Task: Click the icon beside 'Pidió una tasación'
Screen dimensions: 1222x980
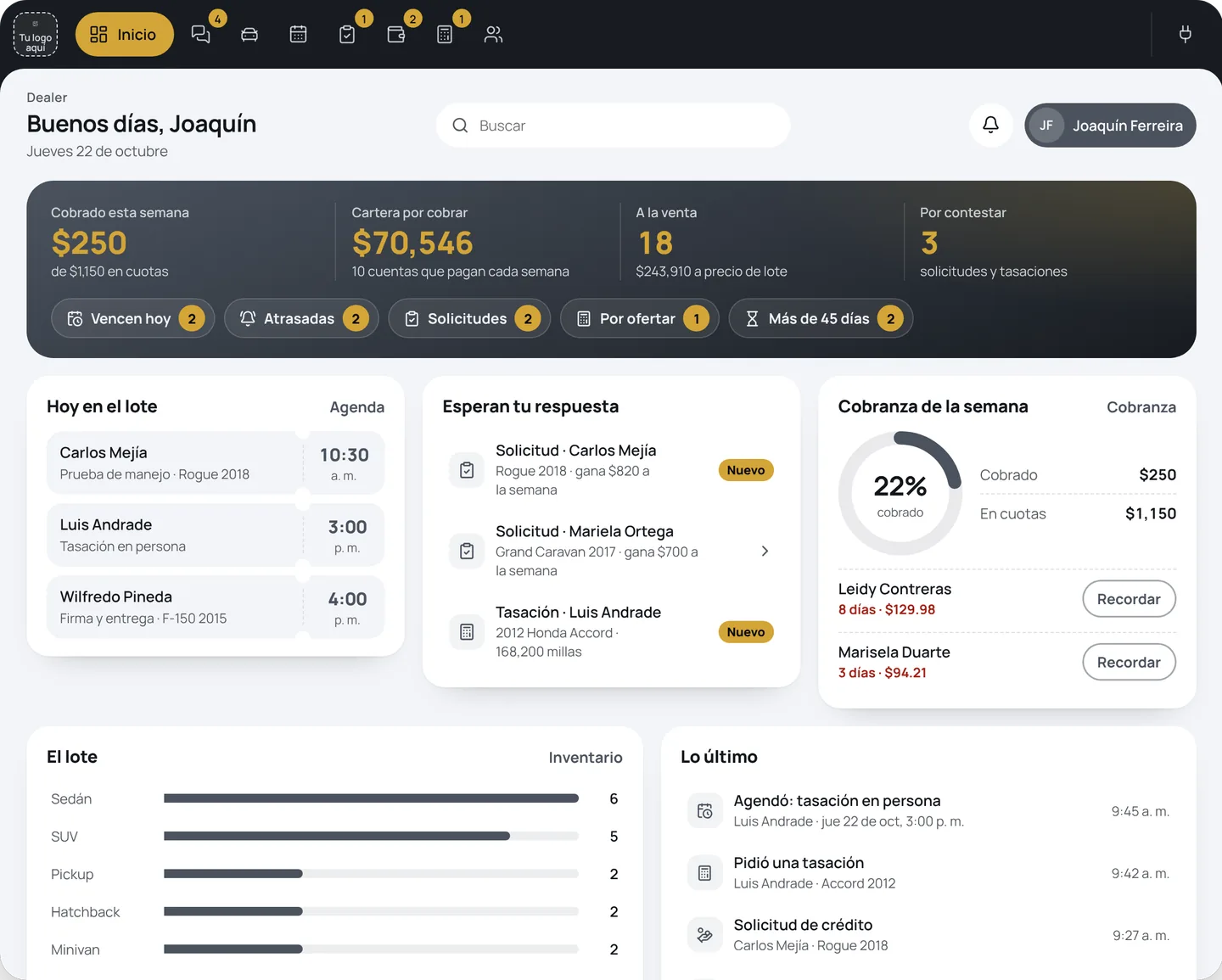Action: 704,873
